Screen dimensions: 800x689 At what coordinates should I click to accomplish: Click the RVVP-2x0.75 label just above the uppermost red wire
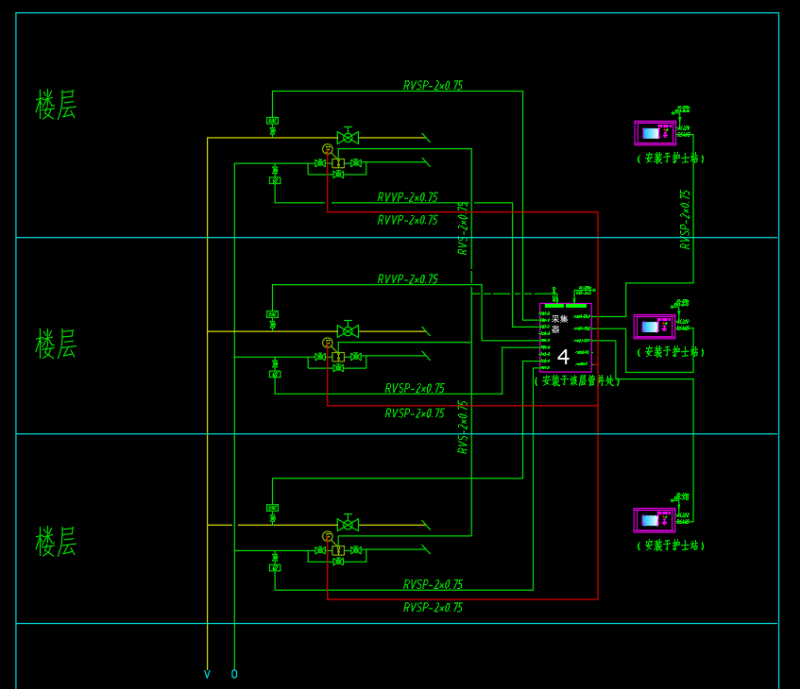tap(407, 197)
